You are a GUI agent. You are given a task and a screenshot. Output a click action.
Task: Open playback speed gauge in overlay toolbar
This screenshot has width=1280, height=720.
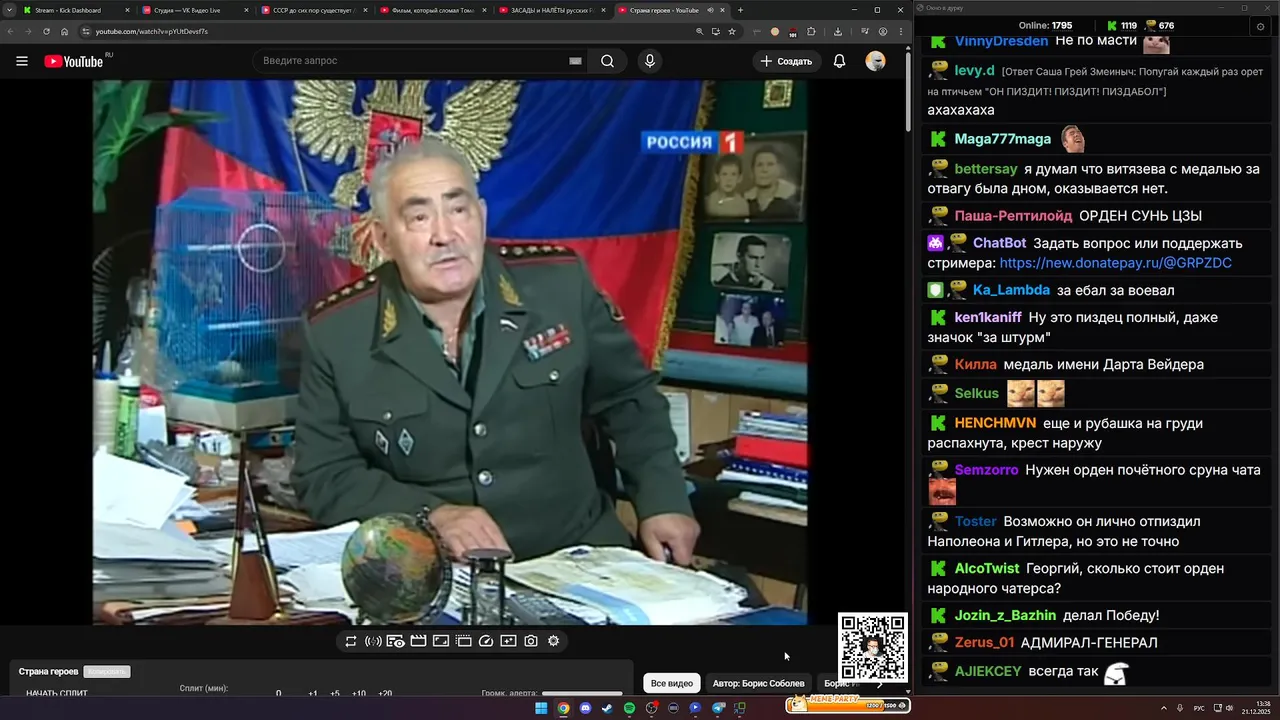486,641
